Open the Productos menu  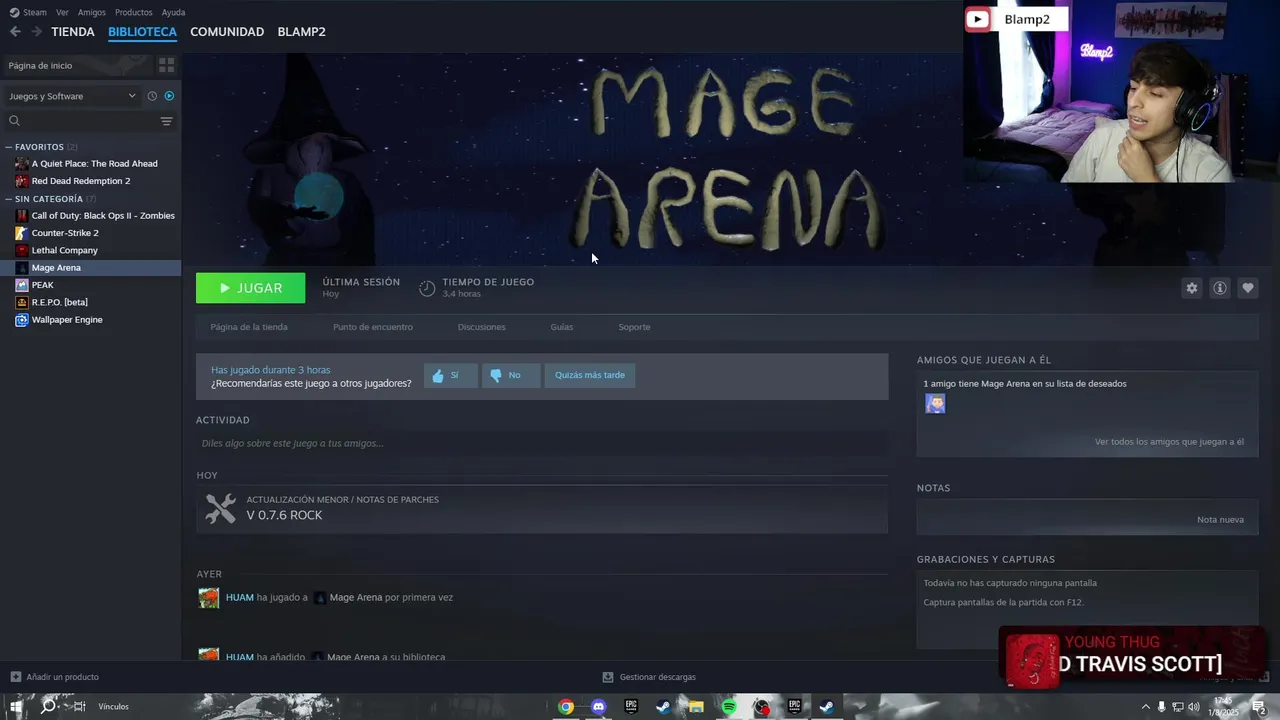click(x=134, y=12)
